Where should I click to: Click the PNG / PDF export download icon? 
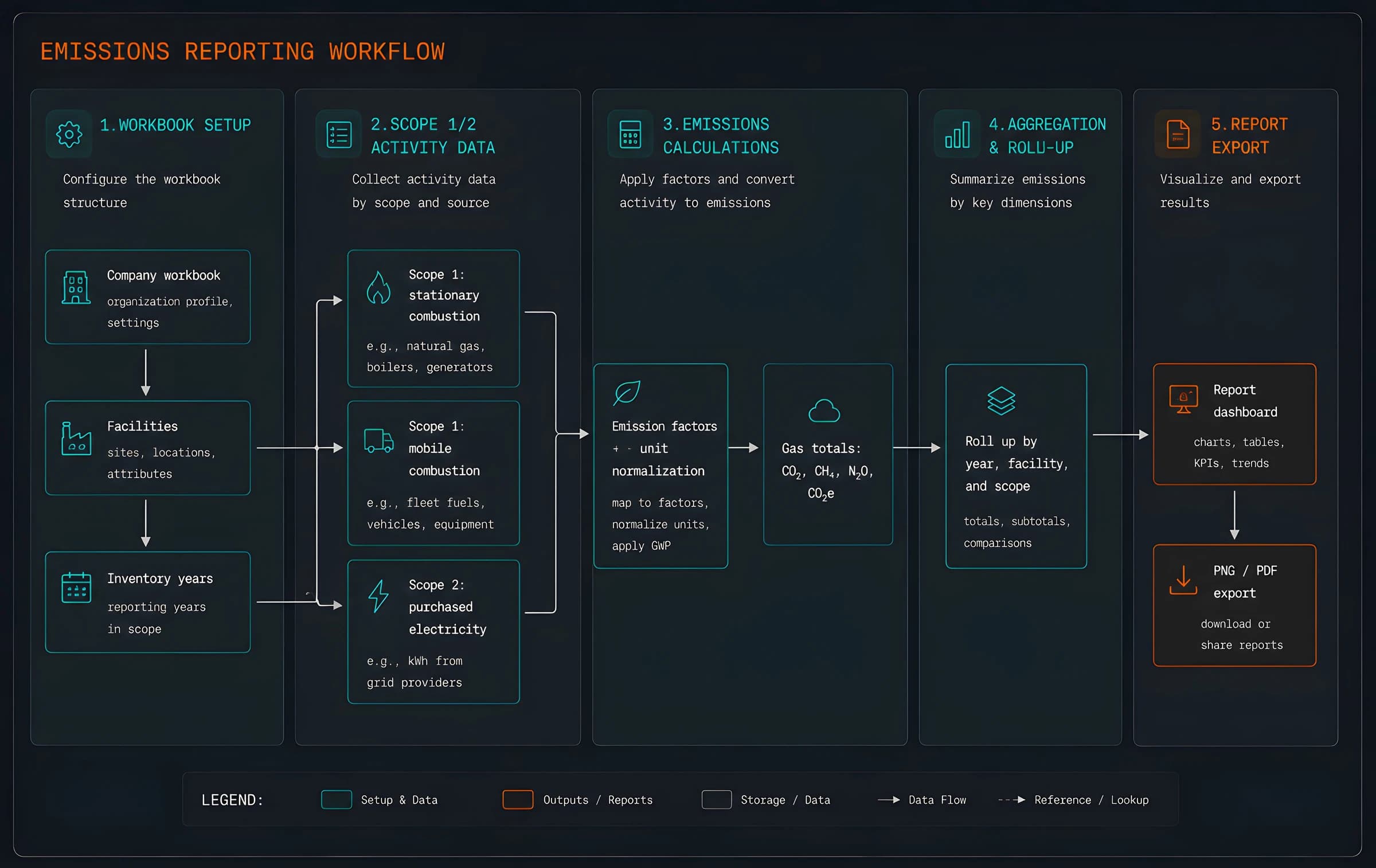[x=1183, y=580]
